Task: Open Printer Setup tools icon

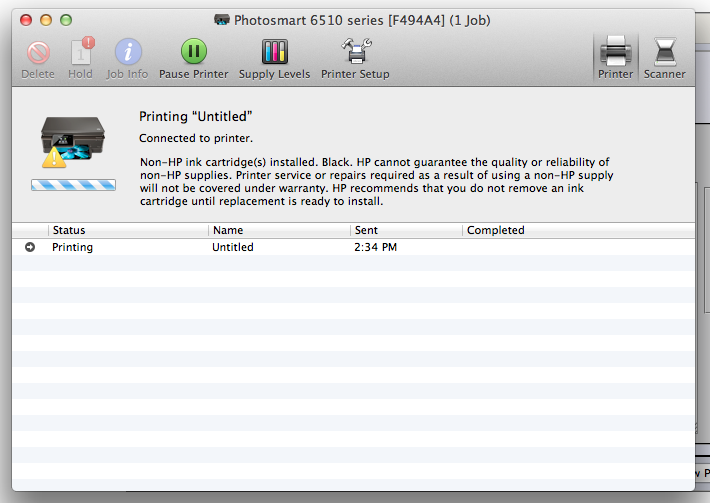Action: point(356,51)
